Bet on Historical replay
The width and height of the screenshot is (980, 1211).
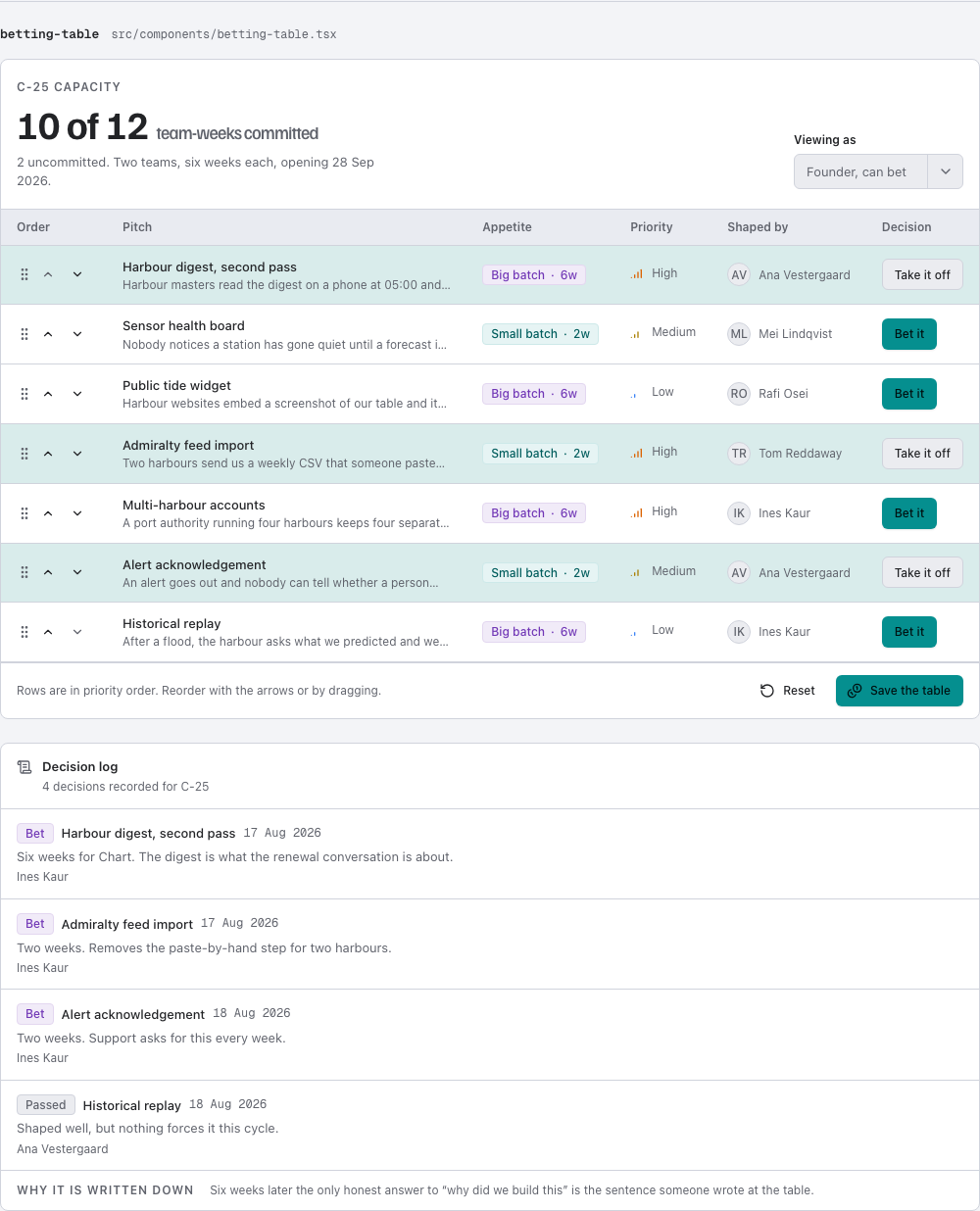(909, 632)
